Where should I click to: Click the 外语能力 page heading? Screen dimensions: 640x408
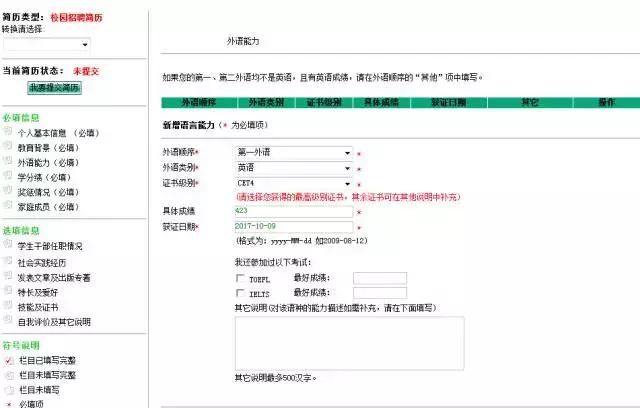point(243,41)
